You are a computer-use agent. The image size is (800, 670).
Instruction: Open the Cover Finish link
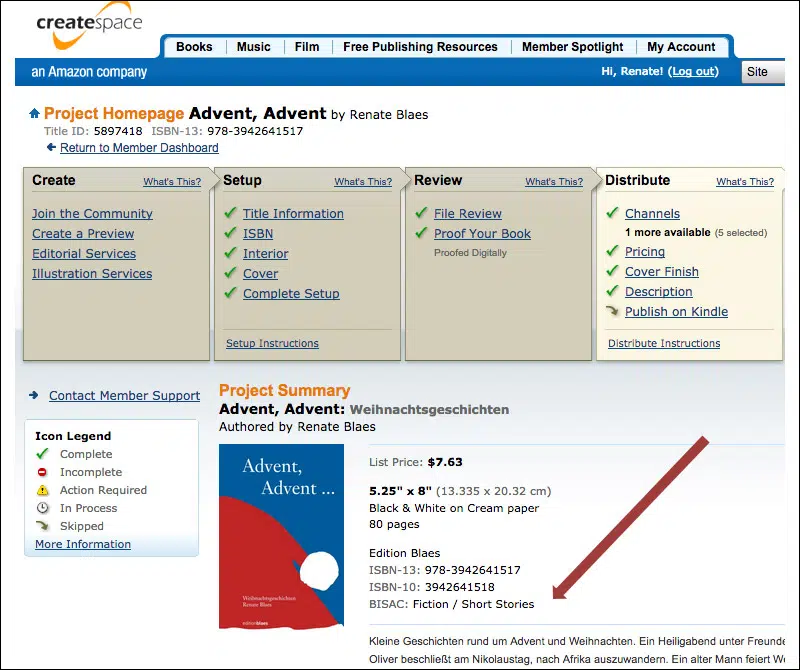tap(662, 271)
